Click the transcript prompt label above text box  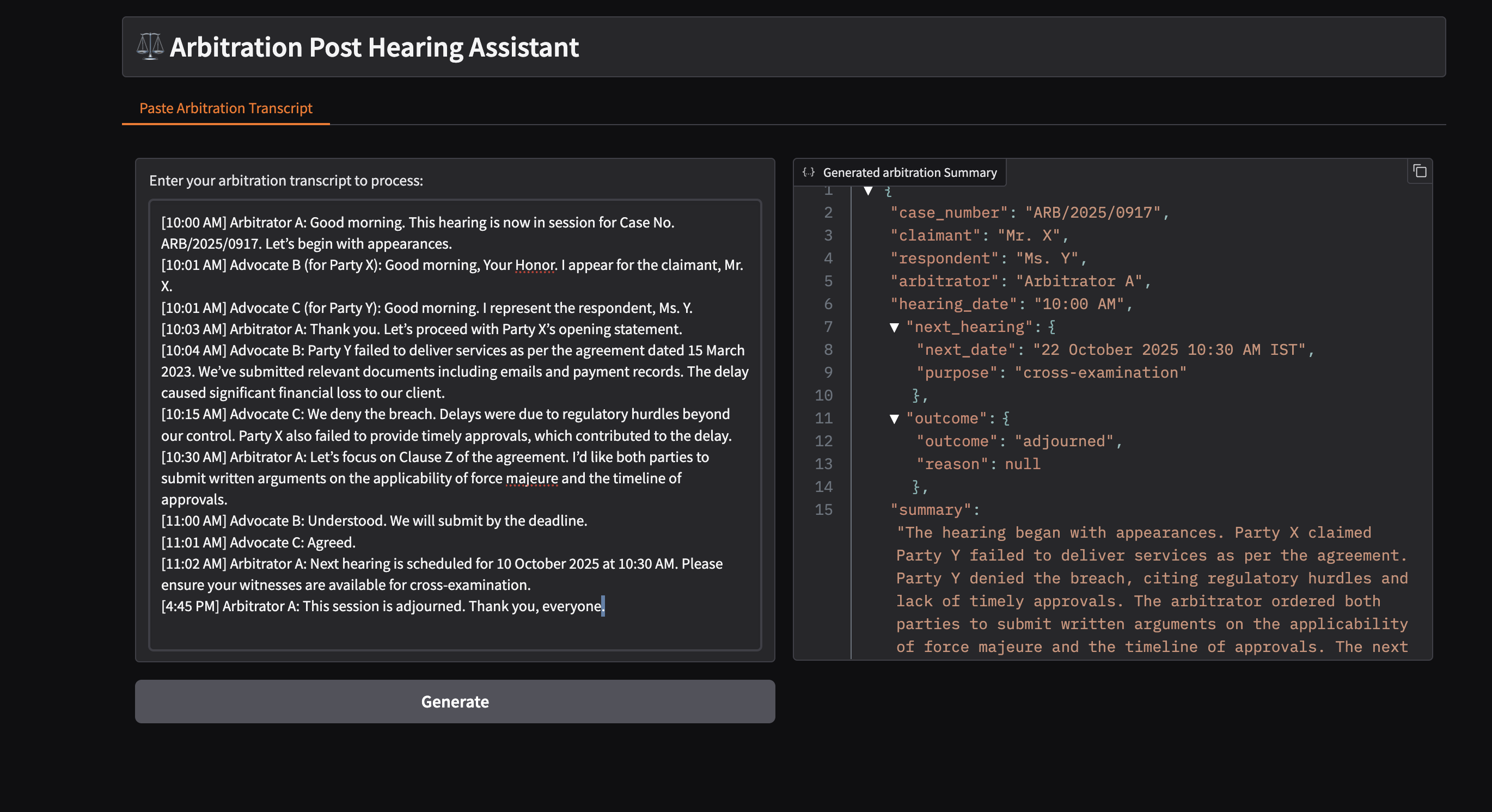click(x=286, y=181)
